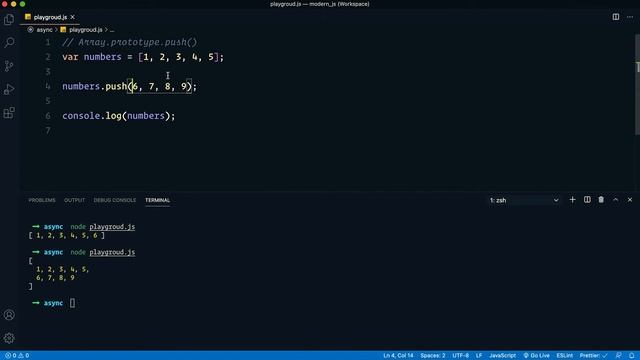Click line number 6 in gutter

(48, 116)
